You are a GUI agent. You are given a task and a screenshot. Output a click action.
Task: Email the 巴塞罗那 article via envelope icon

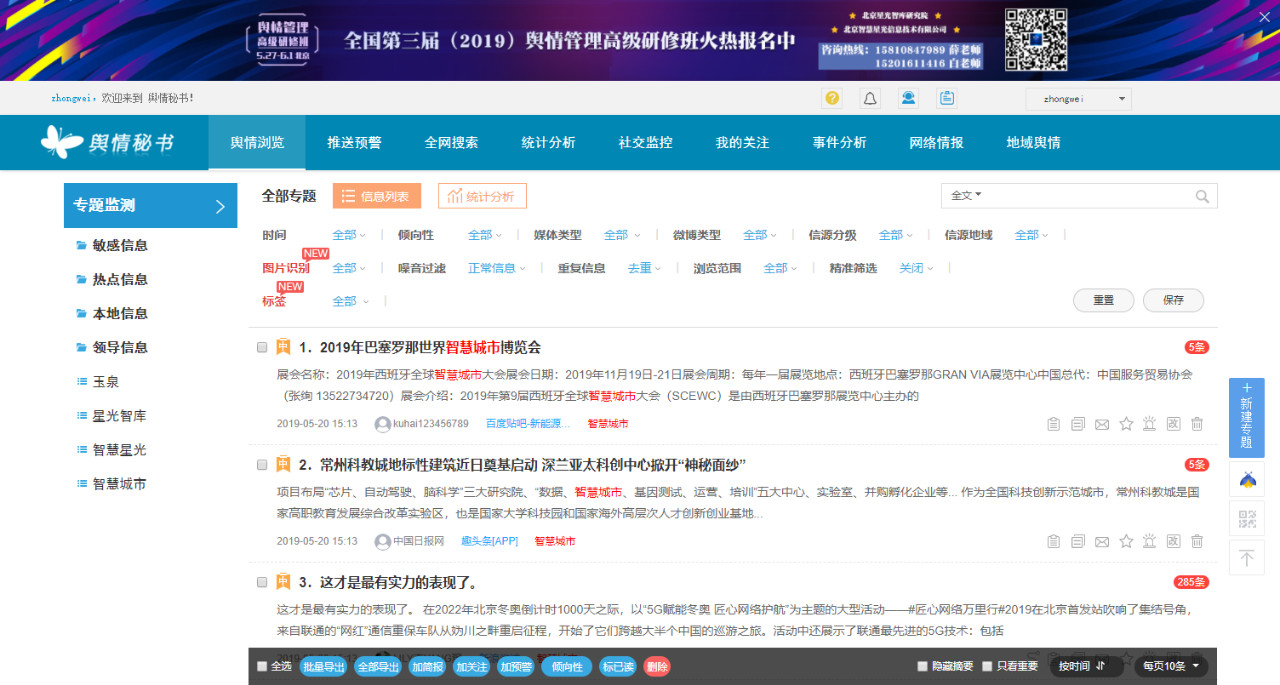tap(1102, 424)
